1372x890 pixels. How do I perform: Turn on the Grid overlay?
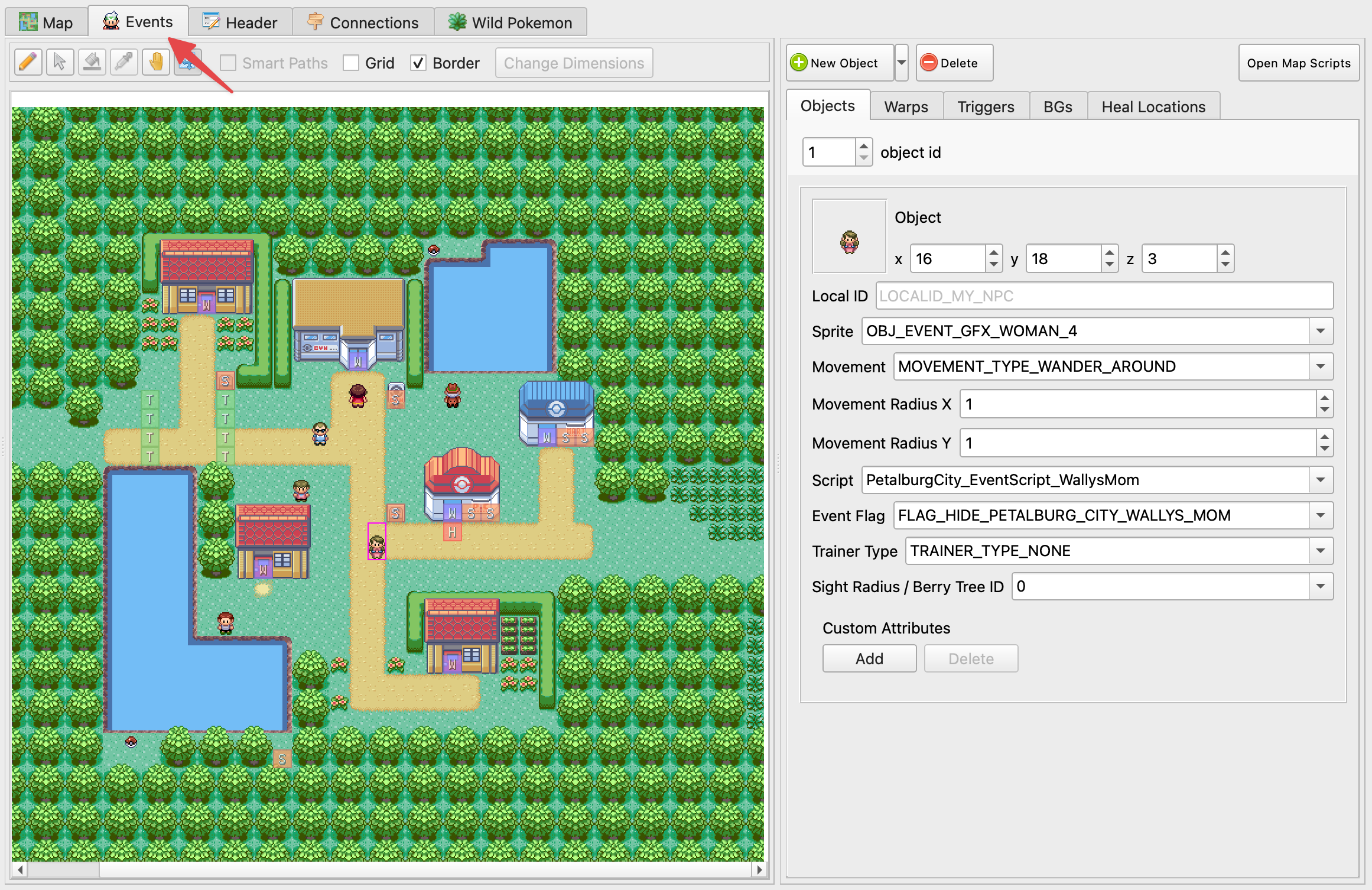tap(352, 62)
